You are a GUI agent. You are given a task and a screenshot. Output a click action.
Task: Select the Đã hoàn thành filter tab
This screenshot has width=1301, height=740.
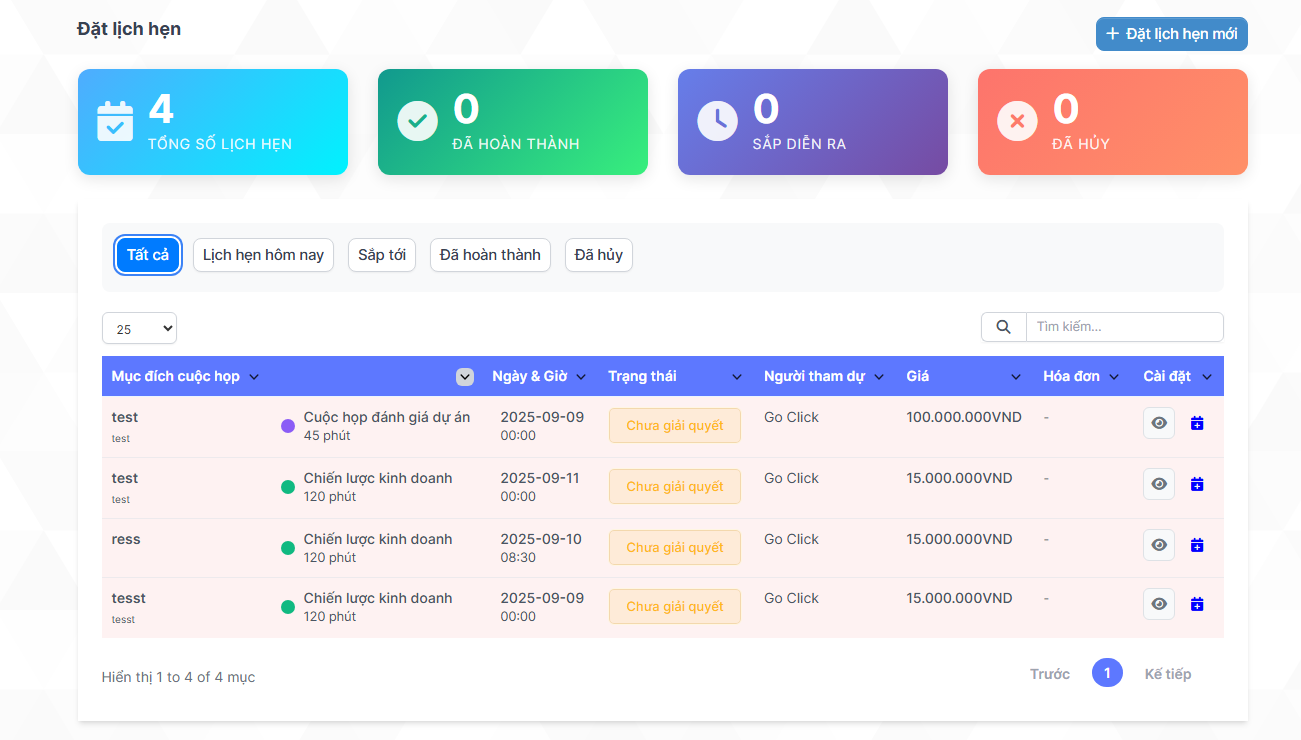click(x=490, y=255)
